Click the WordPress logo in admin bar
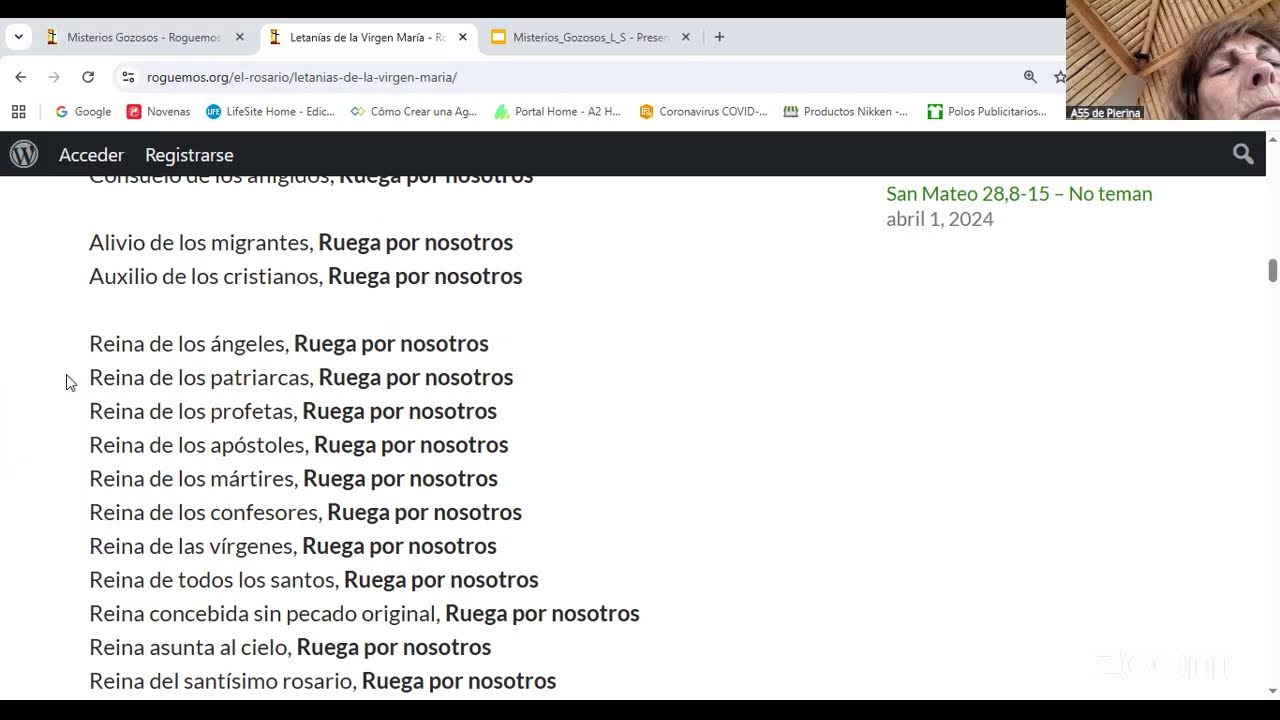This screenshot has height=720, width=1280. tap(24, 154)
